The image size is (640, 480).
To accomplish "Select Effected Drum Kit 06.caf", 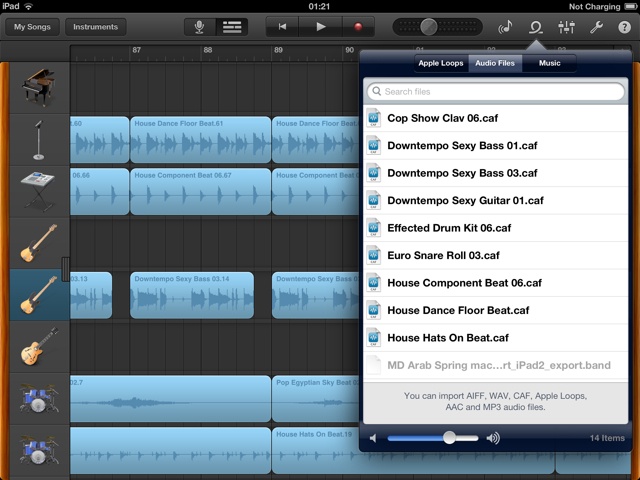I will (x=496, y=228).
